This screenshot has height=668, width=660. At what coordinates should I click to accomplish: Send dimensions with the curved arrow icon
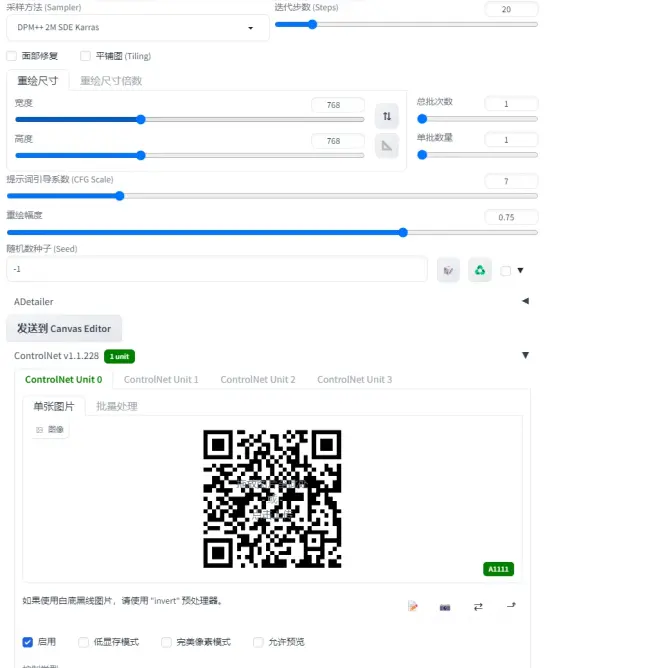click(511, 605)
